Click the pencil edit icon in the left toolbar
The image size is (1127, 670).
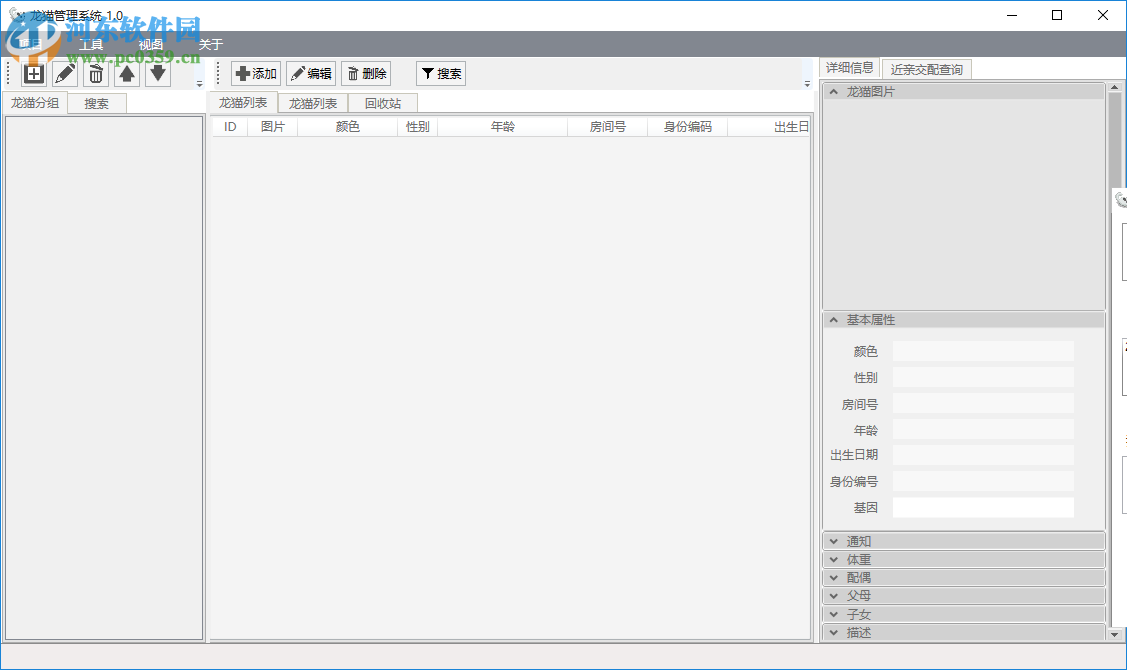[63, 73]
